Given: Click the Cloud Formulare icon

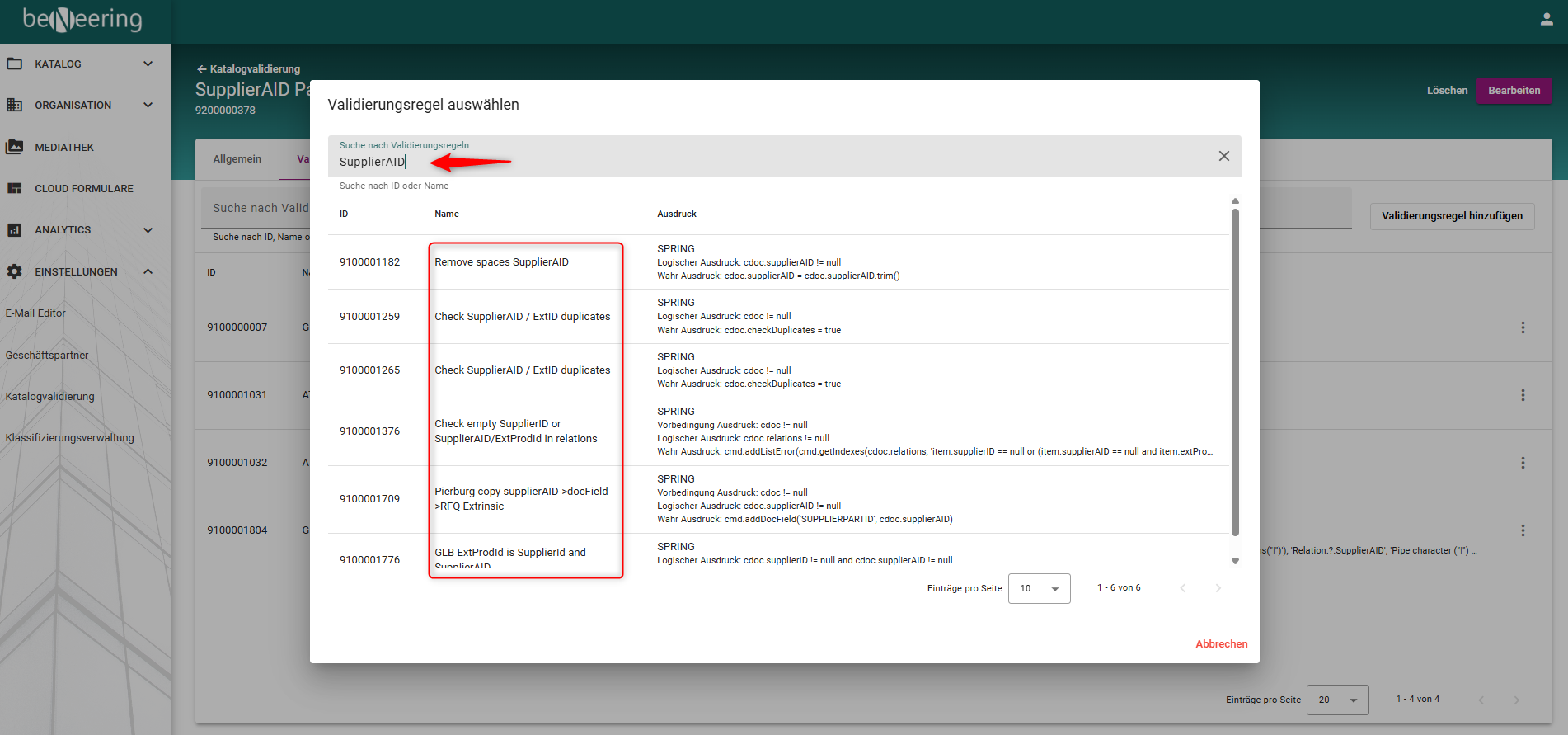Looking at the screenshot, I should tap(15, 188).
